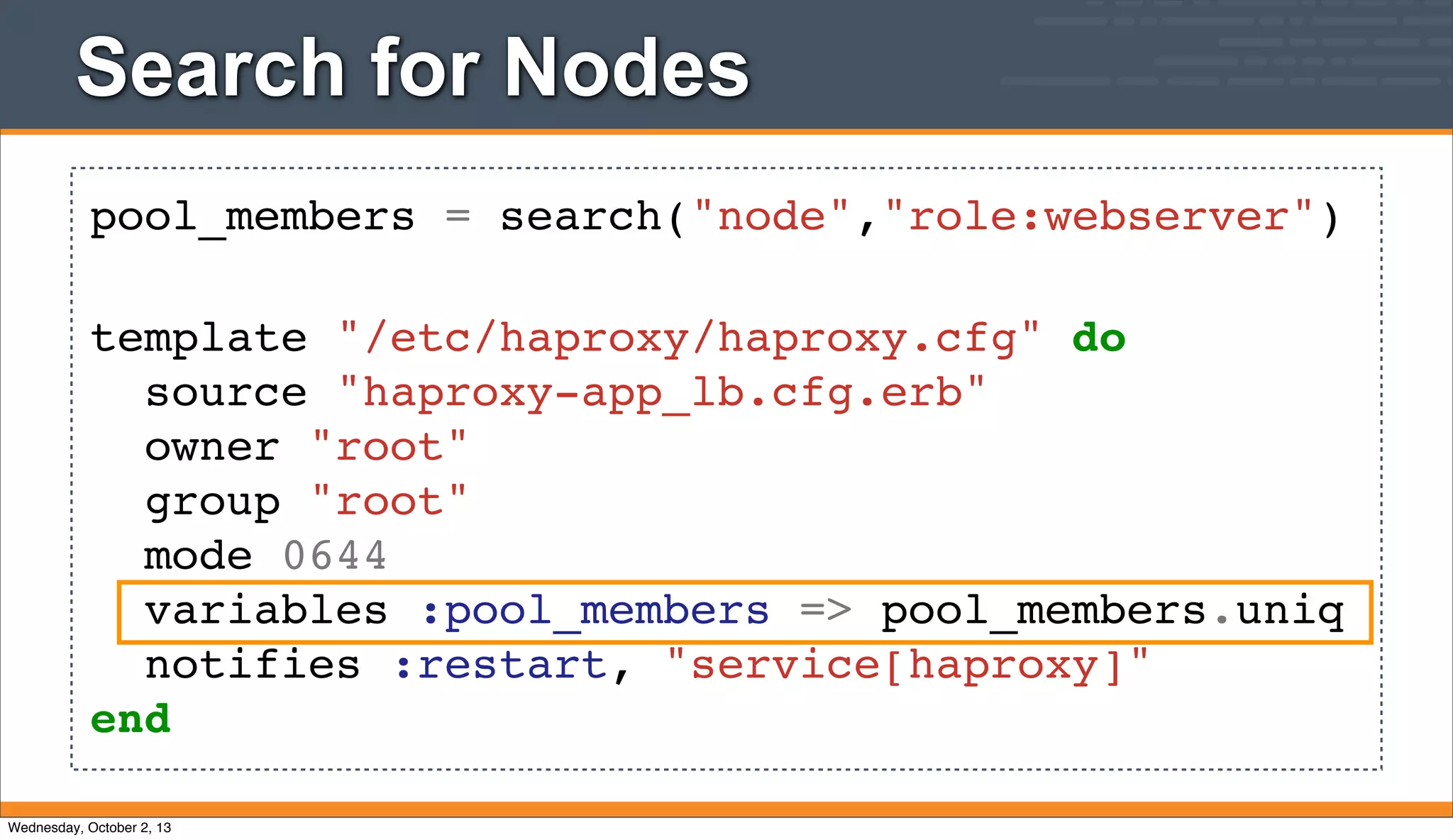This screenshot has width=1453, height=840.
Task: Click the "haproxy-app_lb.cfg.erb" string
Action: [663, 394]
